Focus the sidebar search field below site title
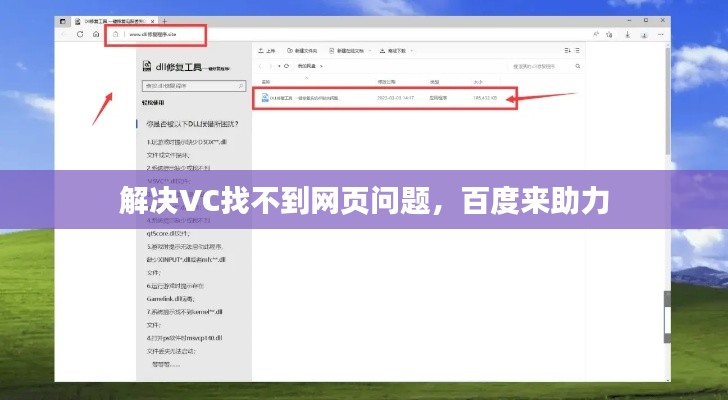This screenshot has width=728, height=400. (x=194, y=86)
